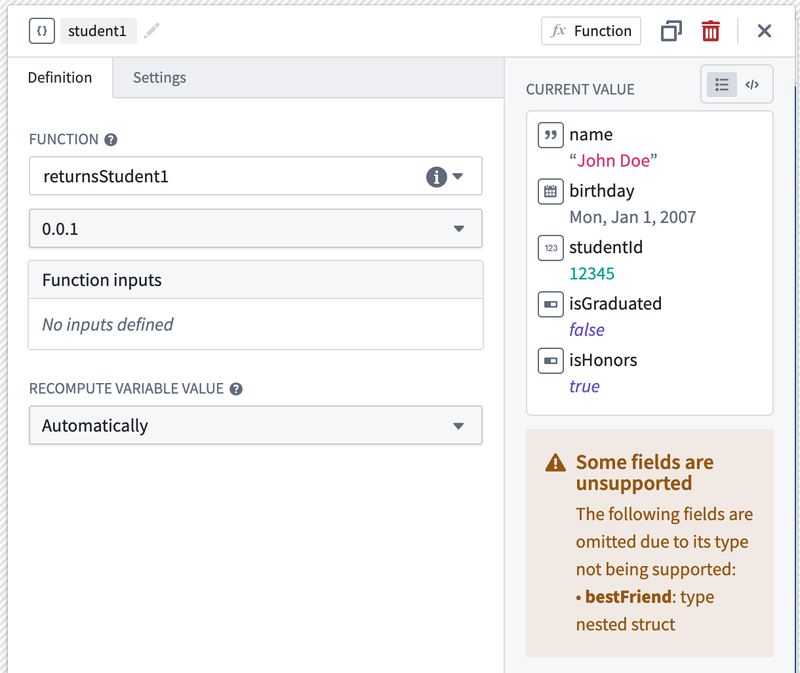This screenshot has height=673, width=800.
Task: Show help for the FUNCTION label
Action: (x=111, y=140)
